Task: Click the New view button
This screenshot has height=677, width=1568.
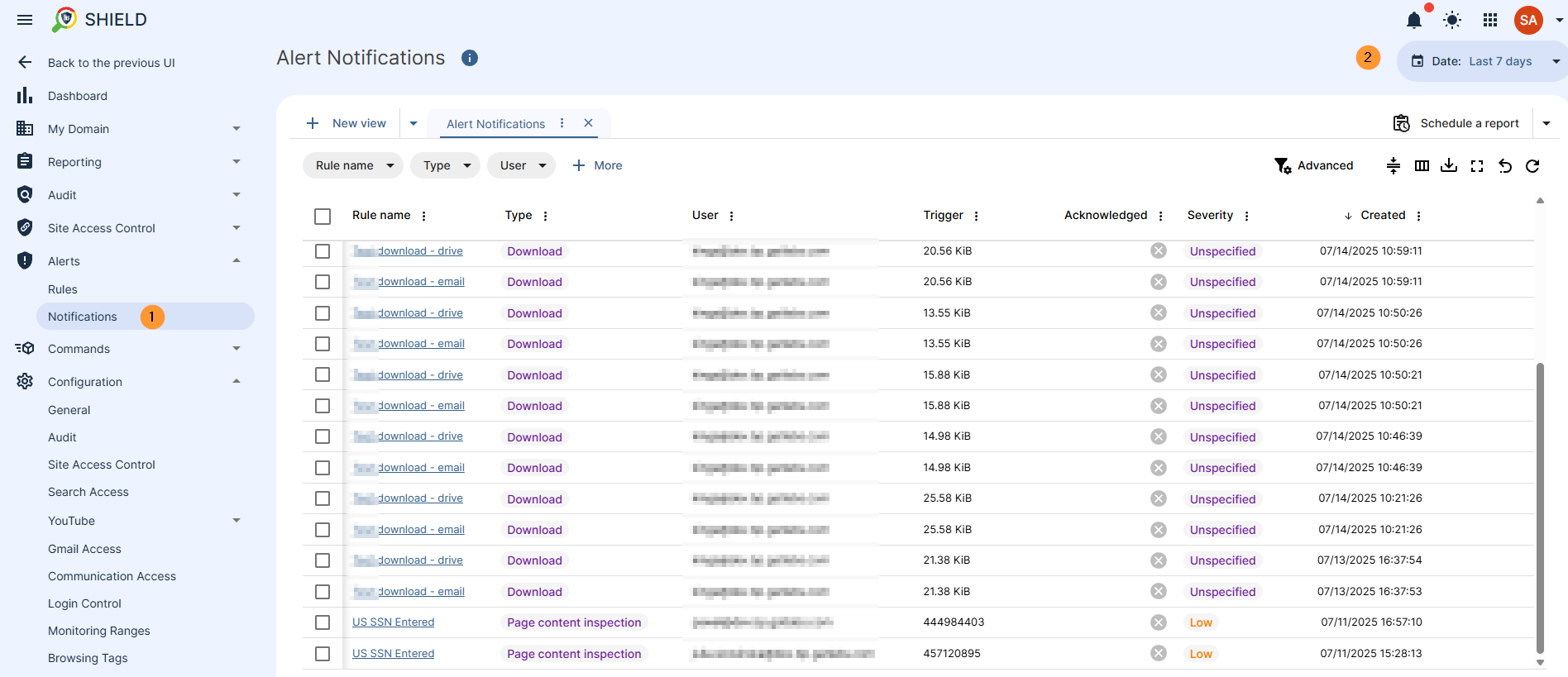Action: 347,123
